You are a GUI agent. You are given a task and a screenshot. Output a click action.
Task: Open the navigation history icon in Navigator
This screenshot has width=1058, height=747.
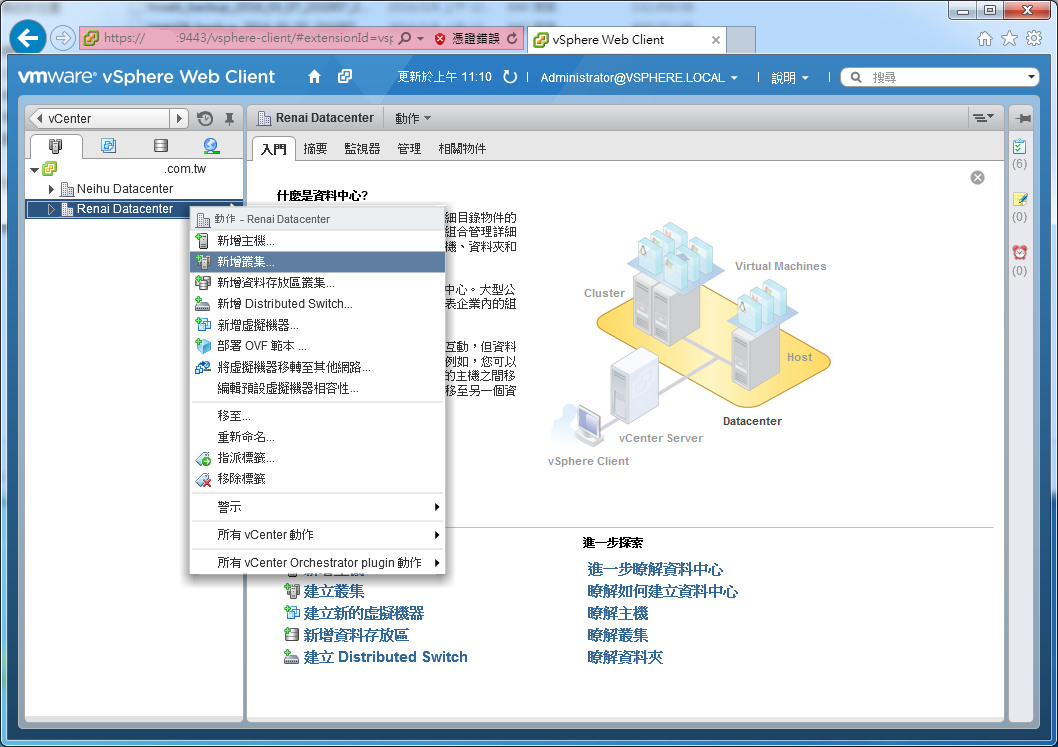coord(205,118)
